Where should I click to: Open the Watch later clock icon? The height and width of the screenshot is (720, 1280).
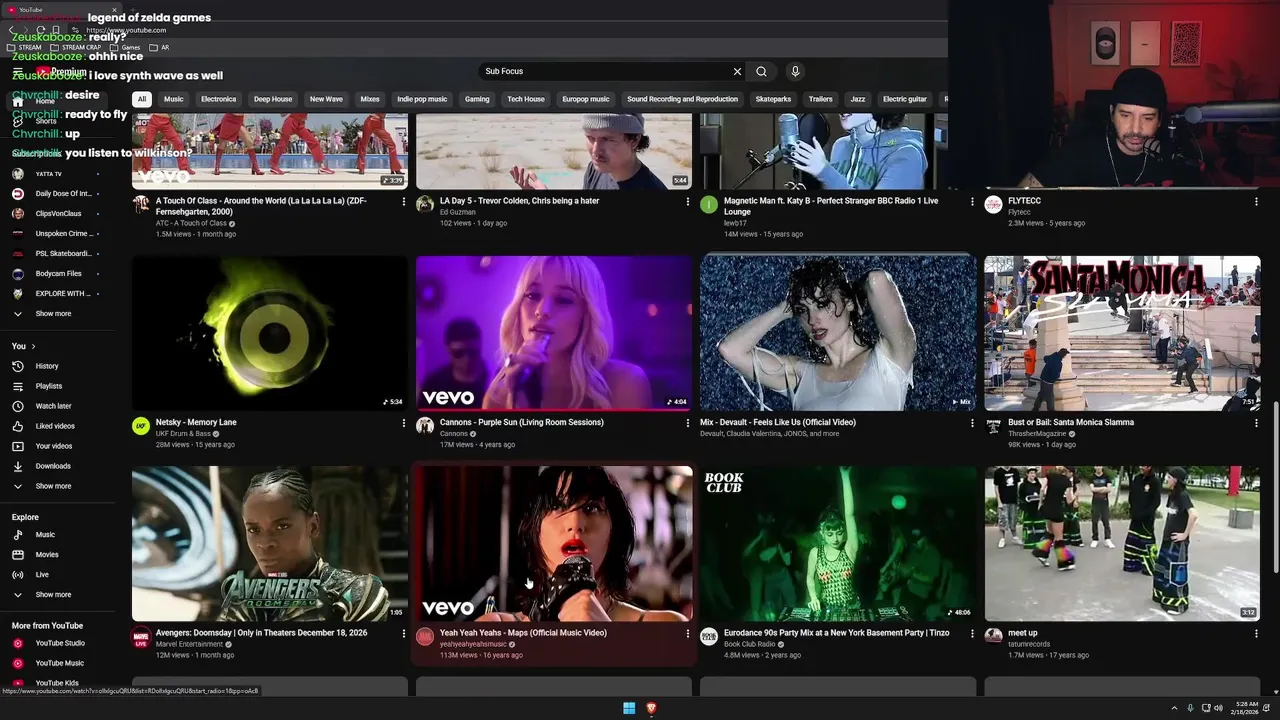(17, 406)
